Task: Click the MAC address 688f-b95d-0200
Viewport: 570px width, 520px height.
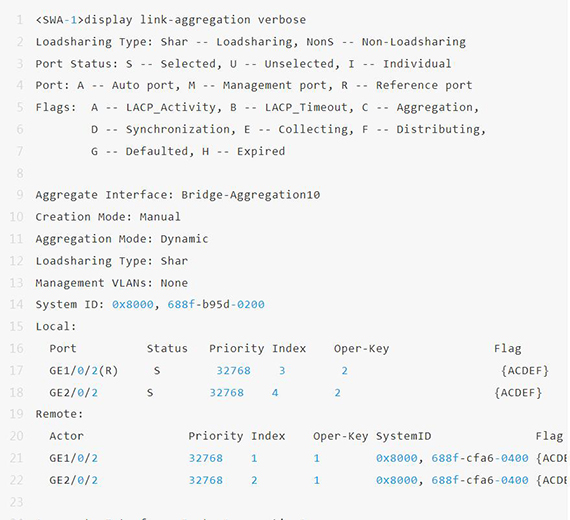Action: pyautogui.click(x=216, y=304)
